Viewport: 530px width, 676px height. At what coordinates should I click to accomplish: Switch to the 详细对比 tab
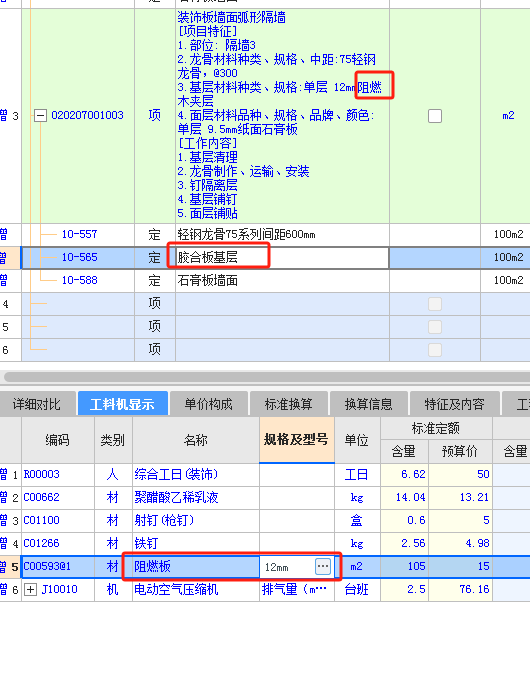[37, 404]
